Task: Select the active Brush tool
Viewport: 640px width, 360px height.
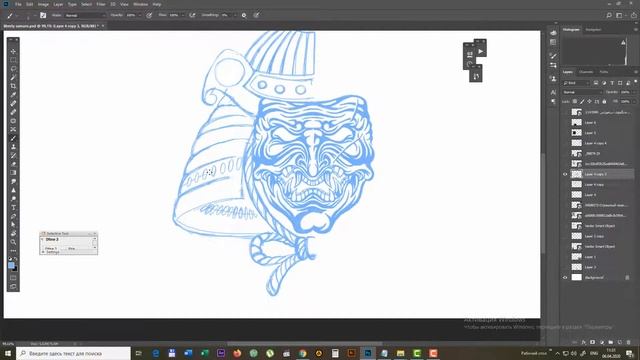Action: pos(13,138)
